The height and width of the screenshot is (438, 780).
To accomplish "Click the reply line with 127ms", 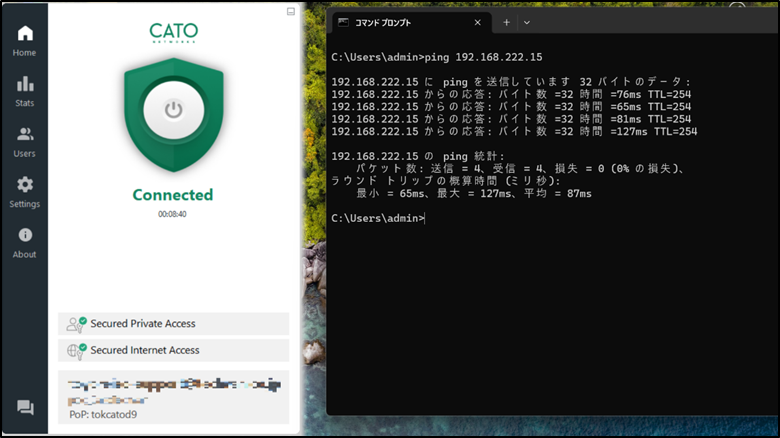I will tap(514, 131).
